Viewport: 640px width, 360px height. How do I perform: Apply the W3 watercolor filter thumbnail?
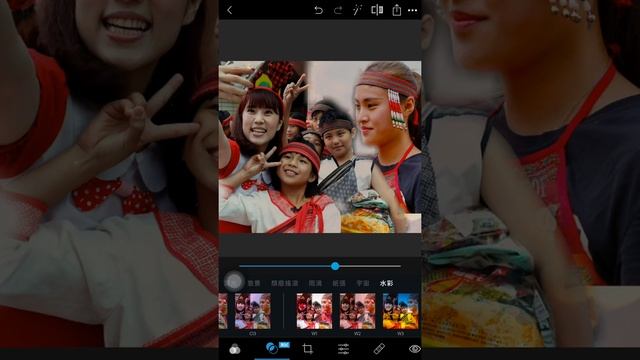click(x=400, y=311)
